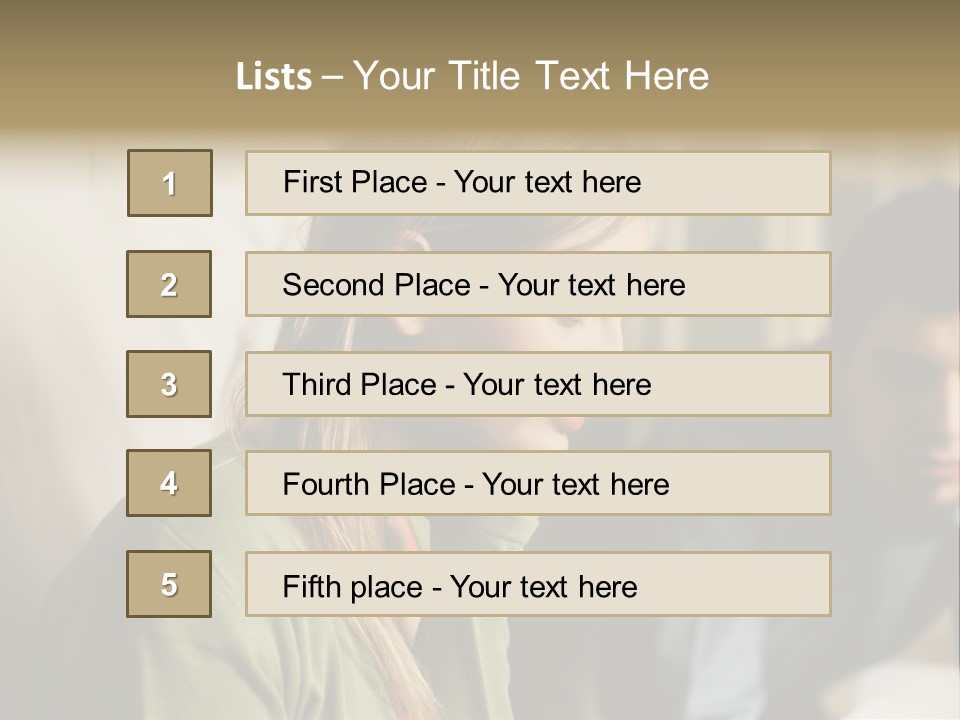Click the "First Place" text box
The image size is (960, 720).
click(538, 183)
